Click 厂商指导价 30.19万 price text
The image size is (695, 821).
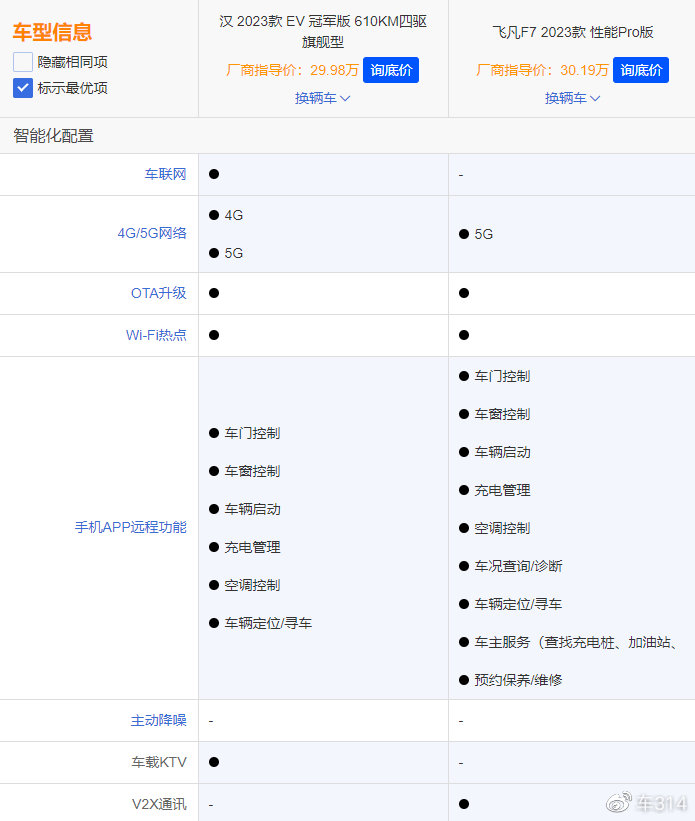542,70
